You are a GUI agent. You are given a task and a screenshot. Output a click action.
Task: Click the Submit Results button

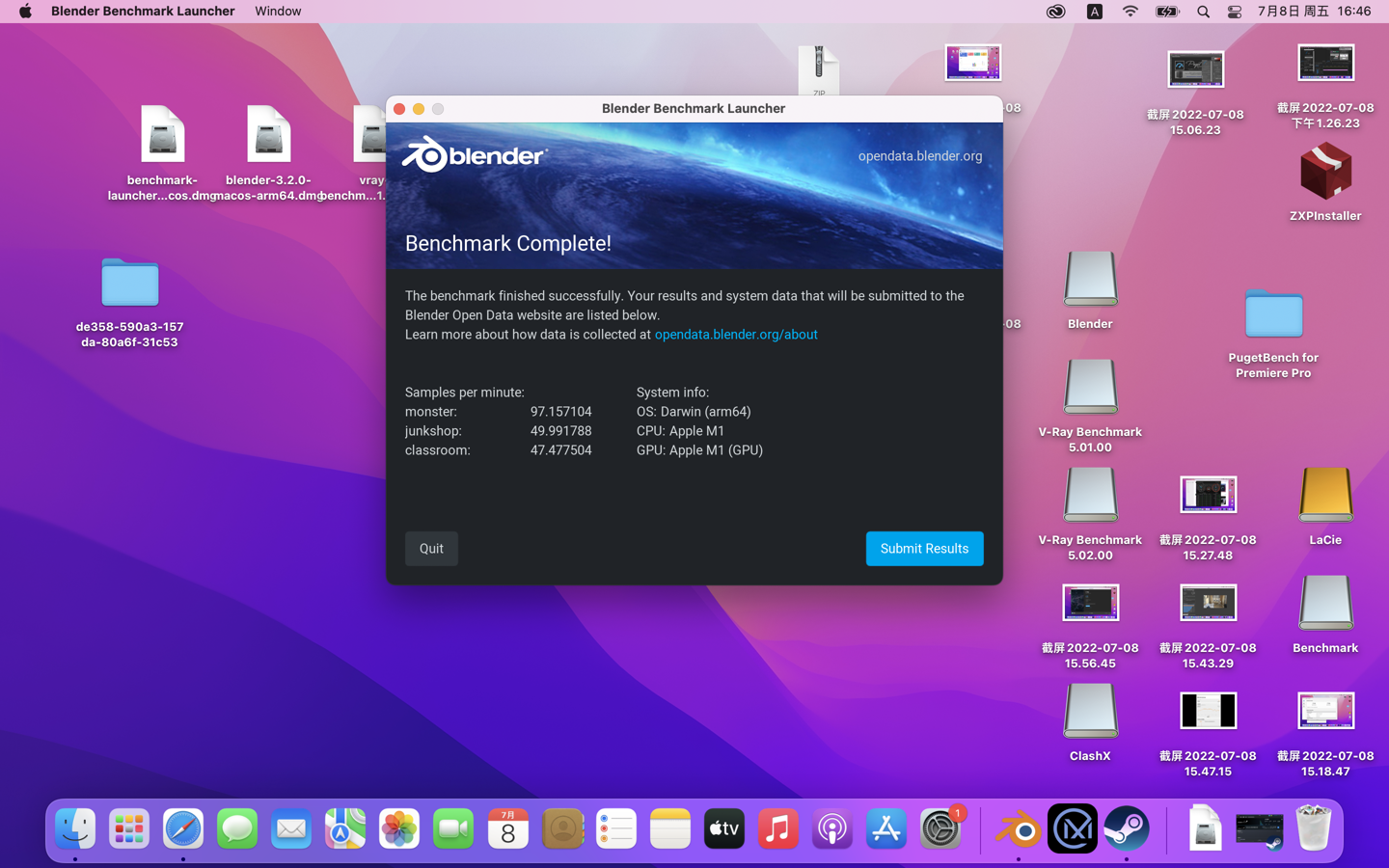tap(924, 549)
